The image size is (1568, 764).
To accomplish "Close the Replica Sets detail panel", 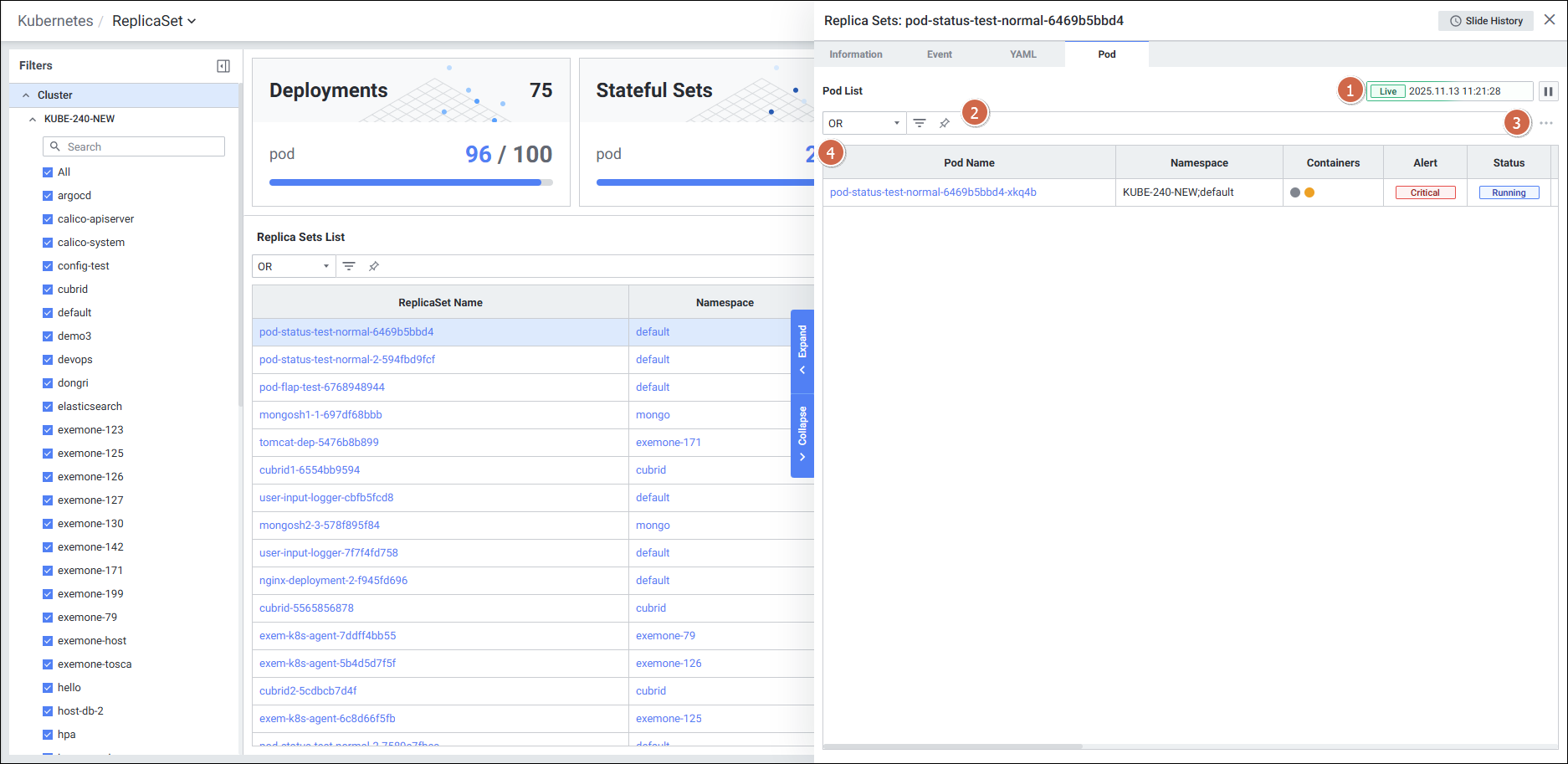I will (1550, 20).
